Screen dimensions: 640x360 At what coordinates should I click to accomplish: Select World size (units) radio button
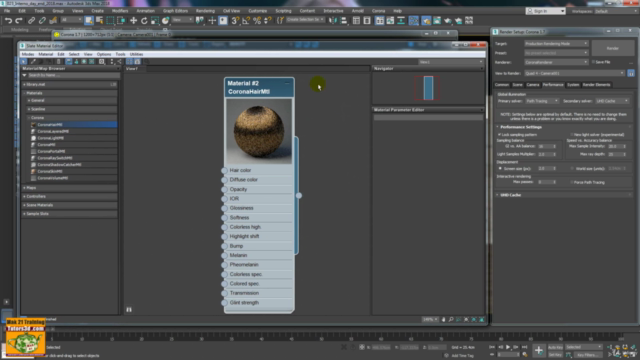[x=572, y=169]
